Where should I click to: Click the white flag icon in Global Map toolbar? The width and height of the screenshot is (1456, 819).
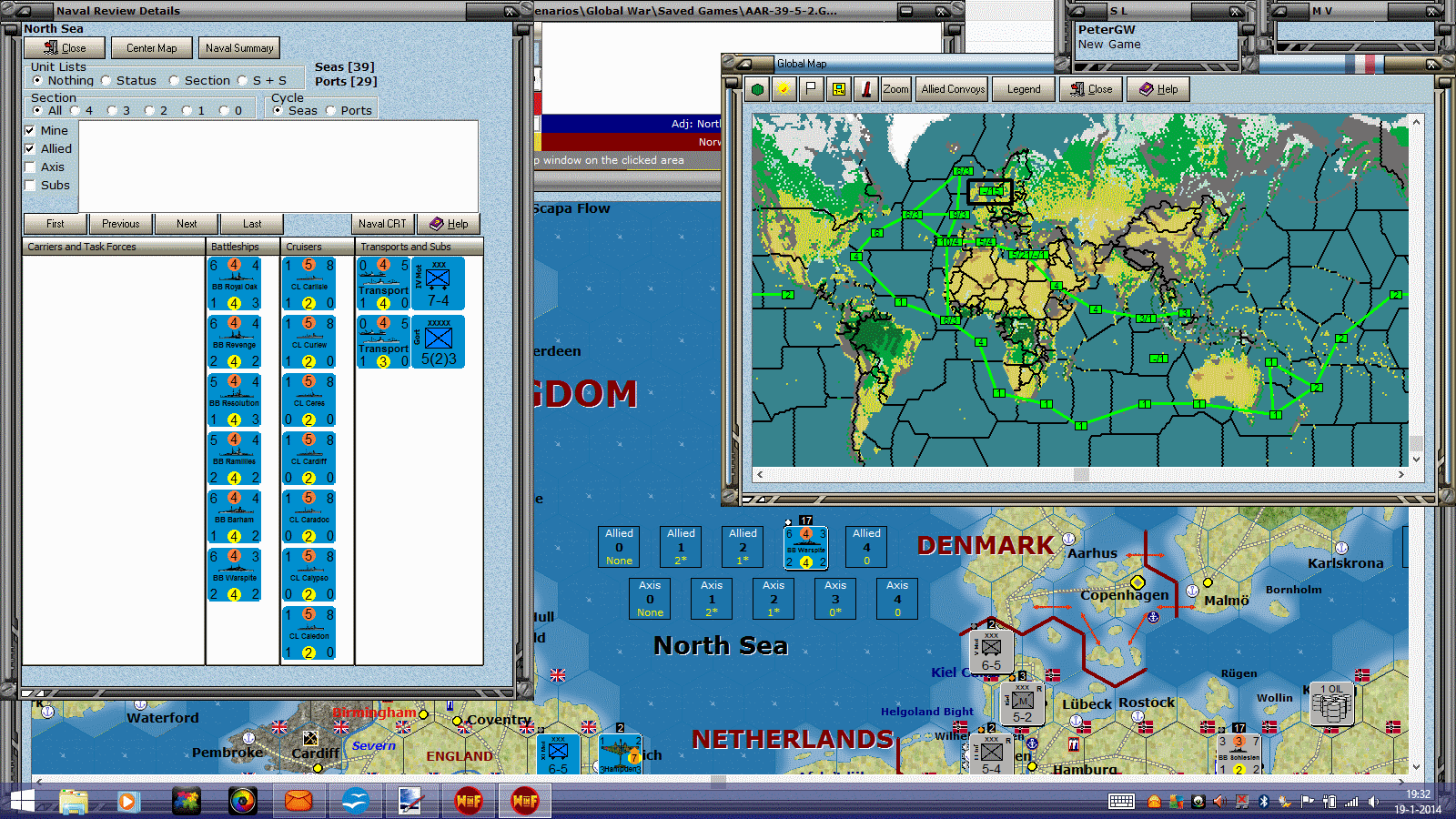811,89
